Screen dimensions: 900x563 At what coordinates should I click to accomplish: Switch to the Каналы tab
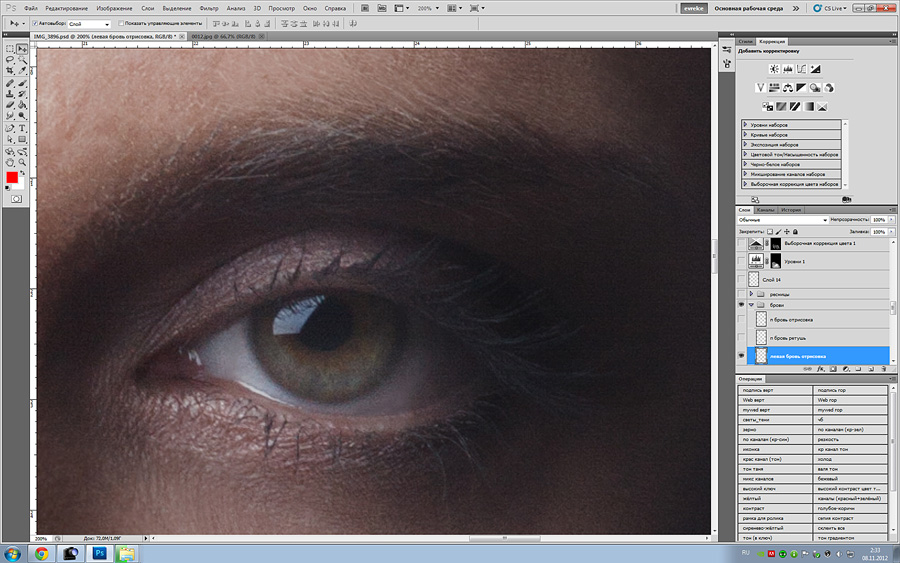pyautogui.click(x=765, y=210)
